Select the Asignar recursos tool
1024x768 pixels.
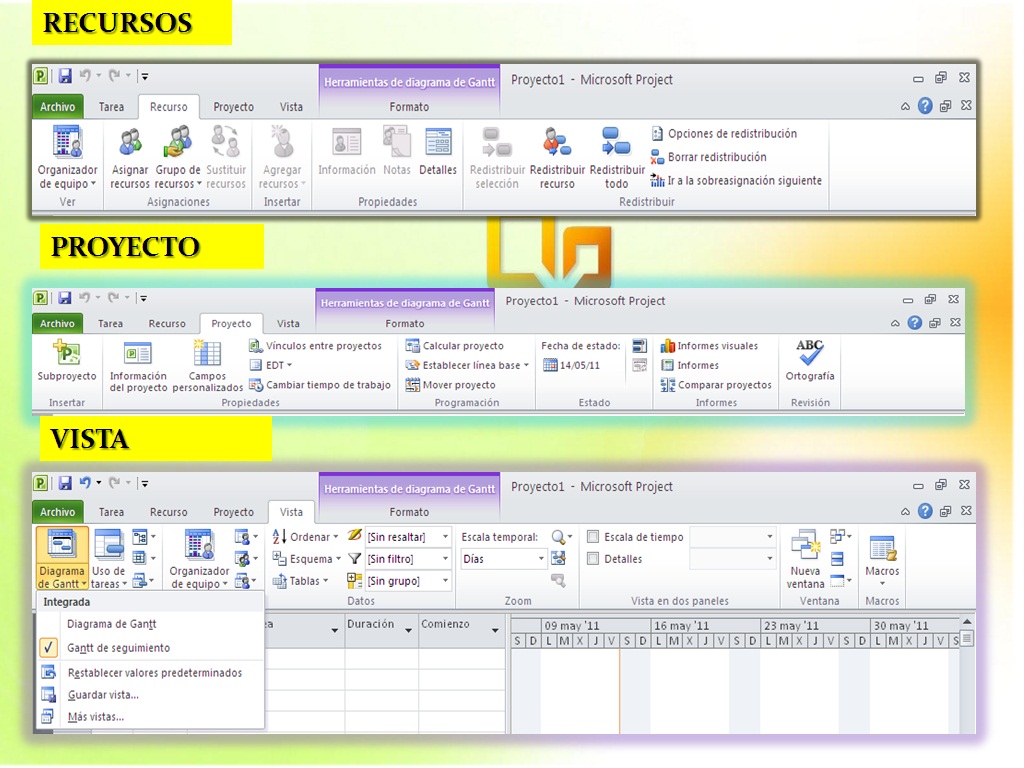coord(129,158)
